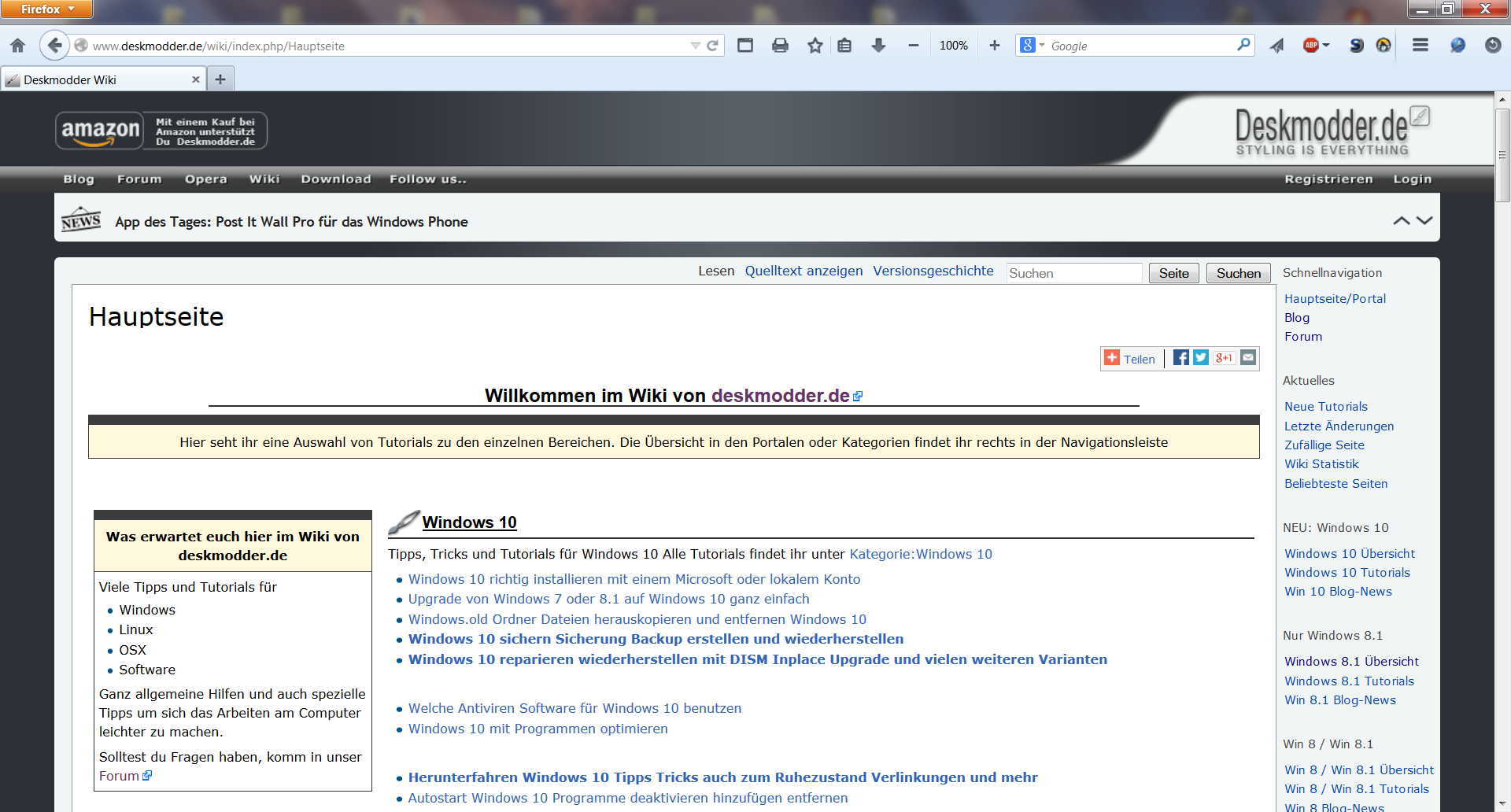This screenshot has width=1511, height=812.
Task: Open the orange Firefox menu button
Action: (x=46, y=9)
